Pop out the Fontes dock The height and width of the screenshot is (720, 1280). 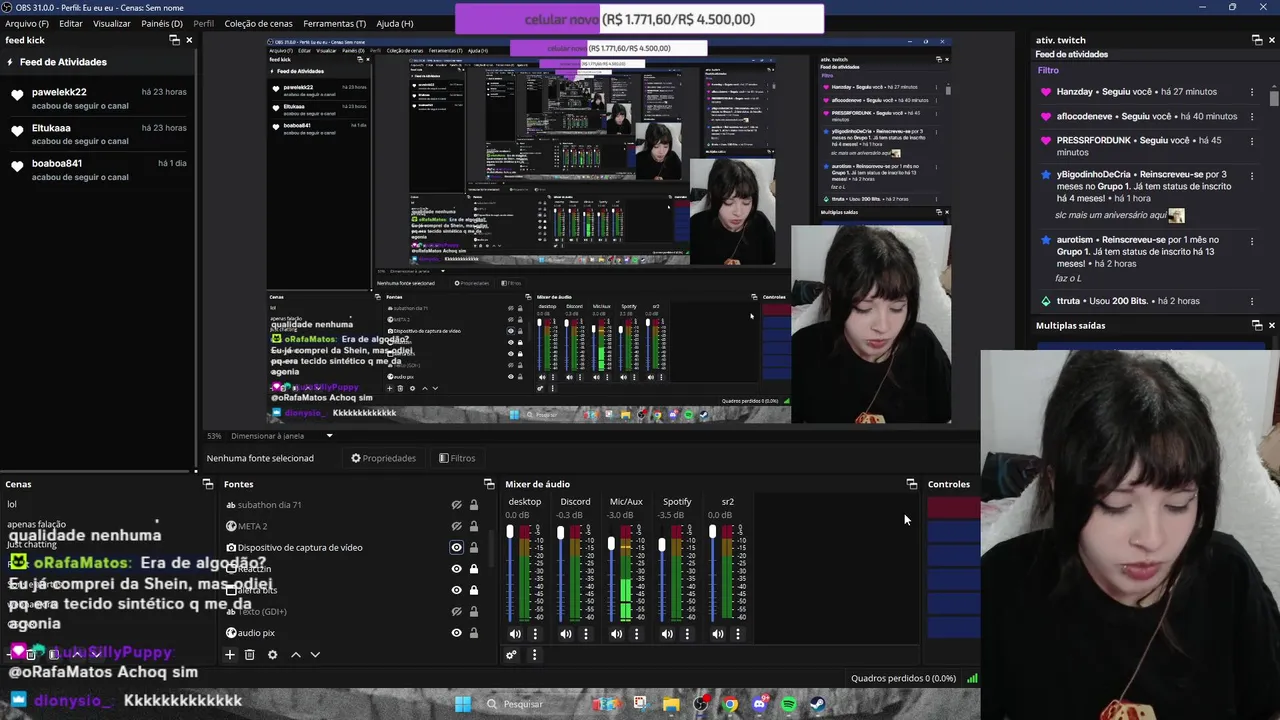click(489, 484)
